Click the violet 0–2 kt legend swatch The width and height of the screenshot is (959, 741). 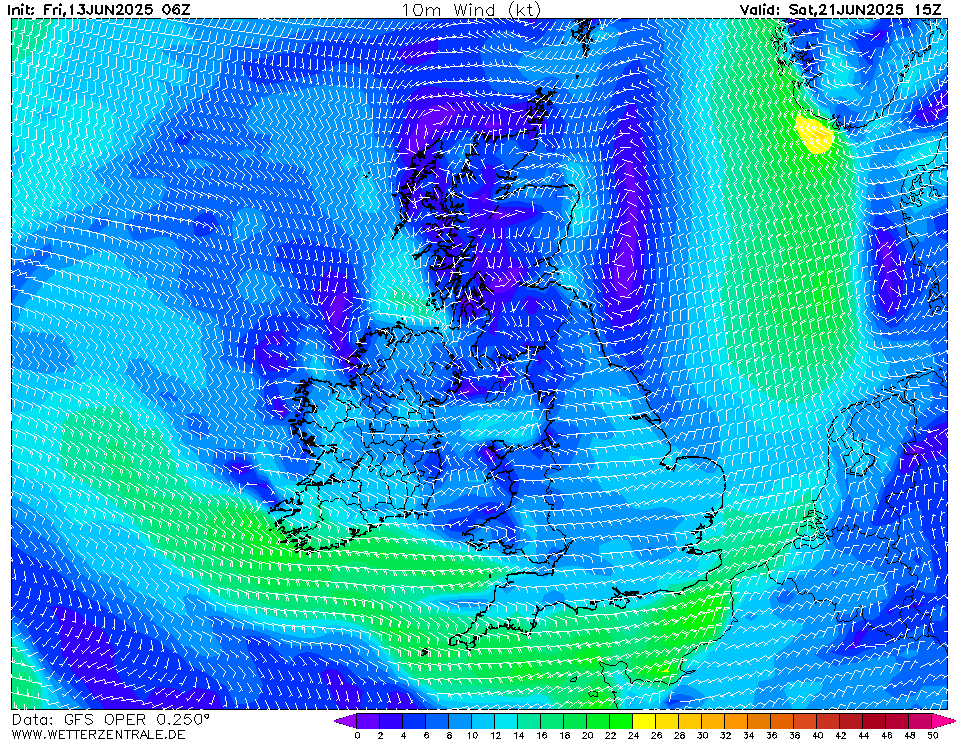tap(368, 721)
